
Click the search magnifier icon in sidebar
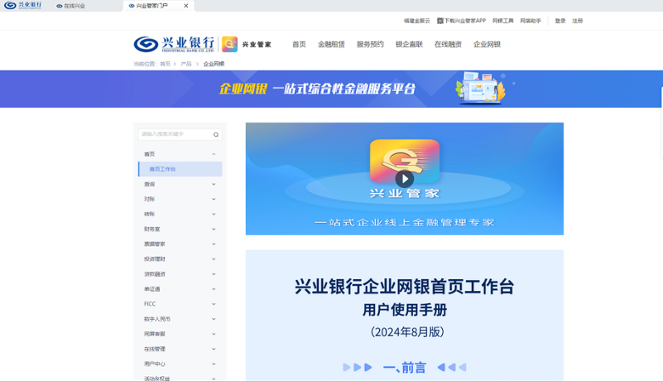click(216, 135)
